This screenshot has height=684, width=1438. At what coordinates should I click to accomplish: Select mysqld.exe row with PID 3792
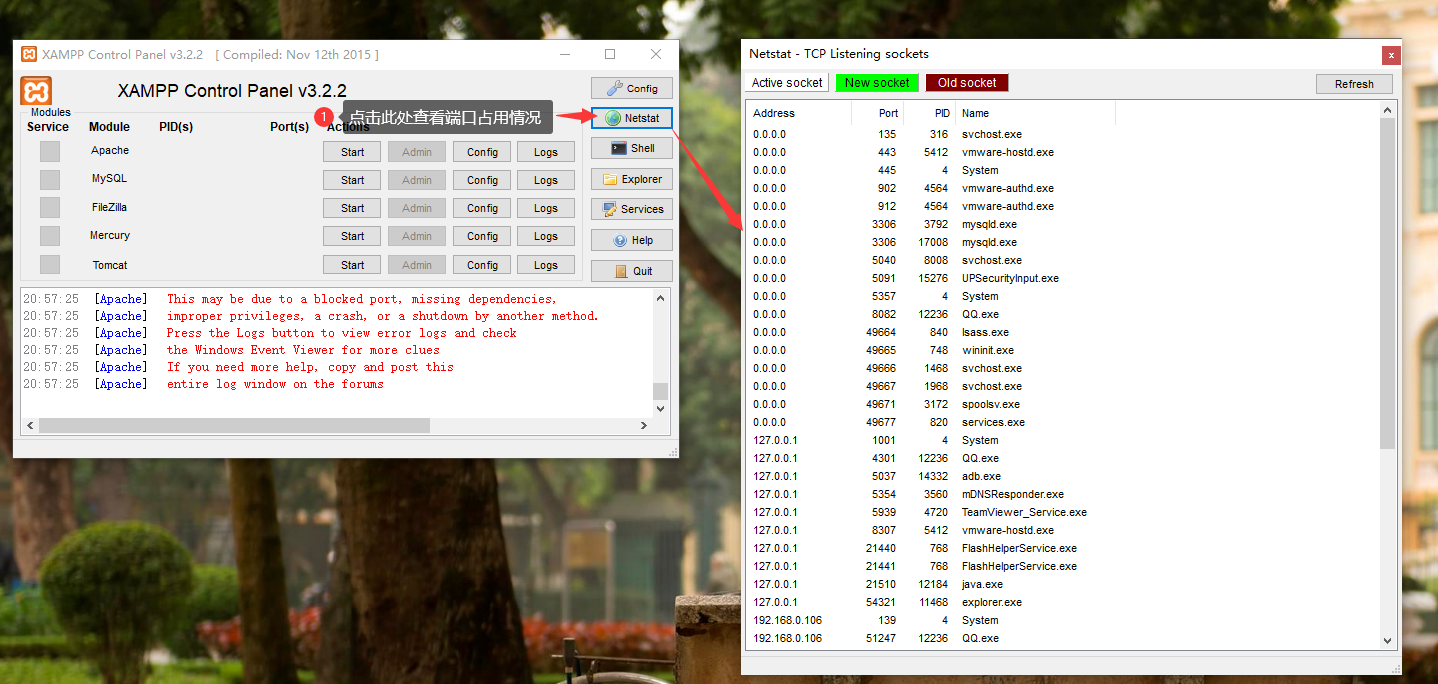tap(1063, 224)
